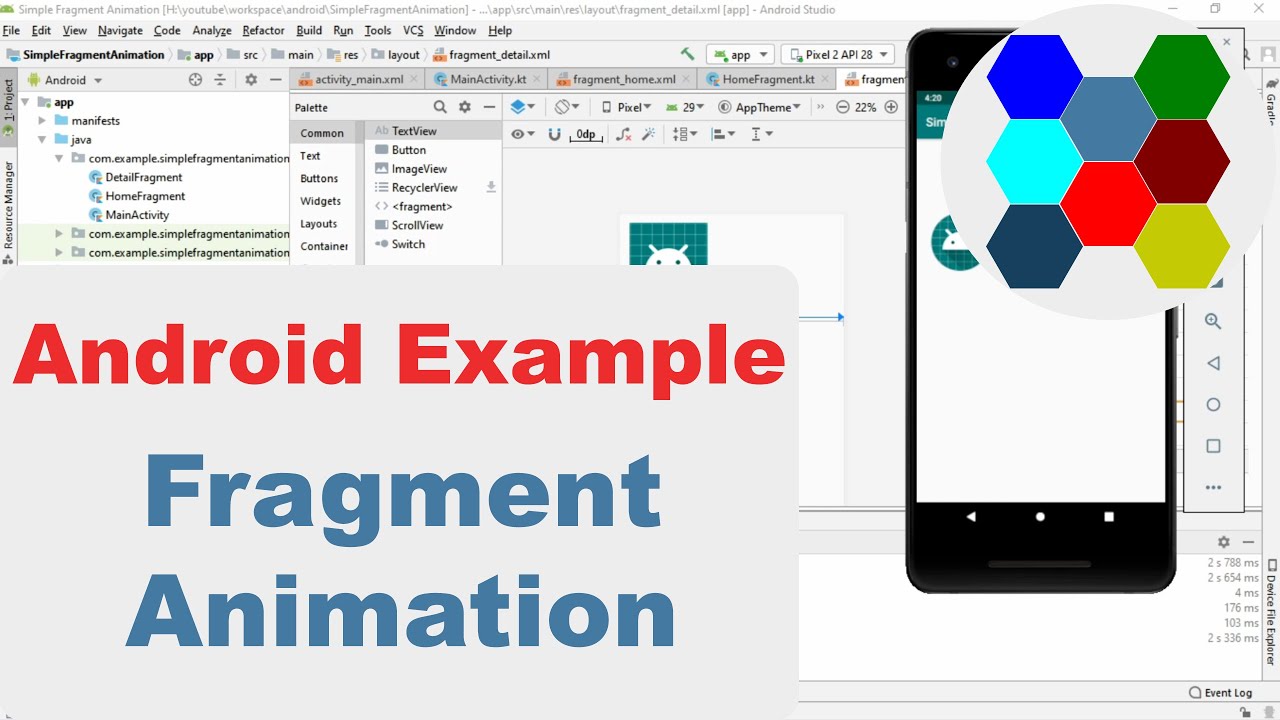
Task: Open the orientation for preview dropdown
Action: tap(567, 107)
